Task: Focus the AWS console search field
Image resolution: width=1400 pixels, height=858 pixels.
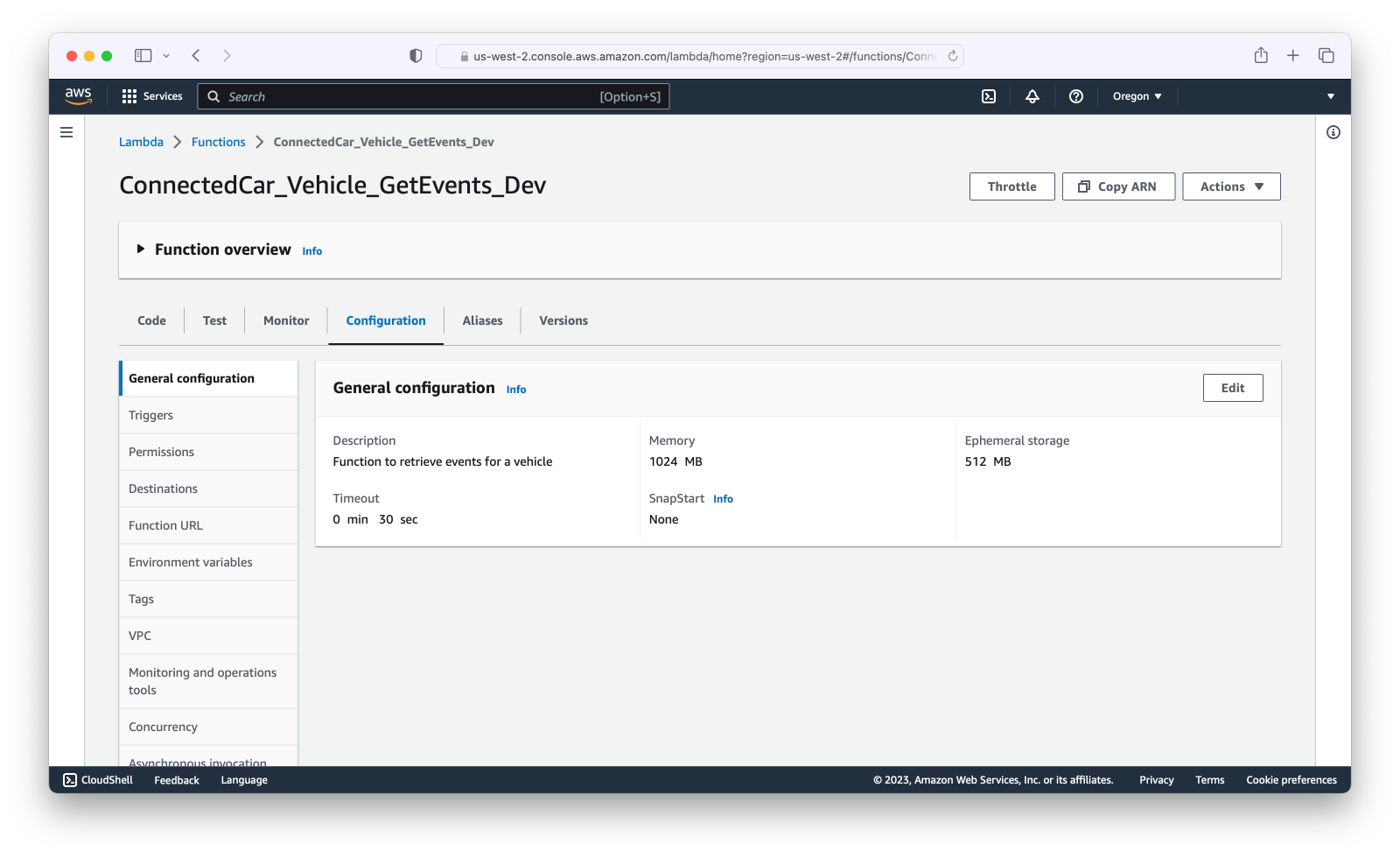Action: (x=434, y=96)
